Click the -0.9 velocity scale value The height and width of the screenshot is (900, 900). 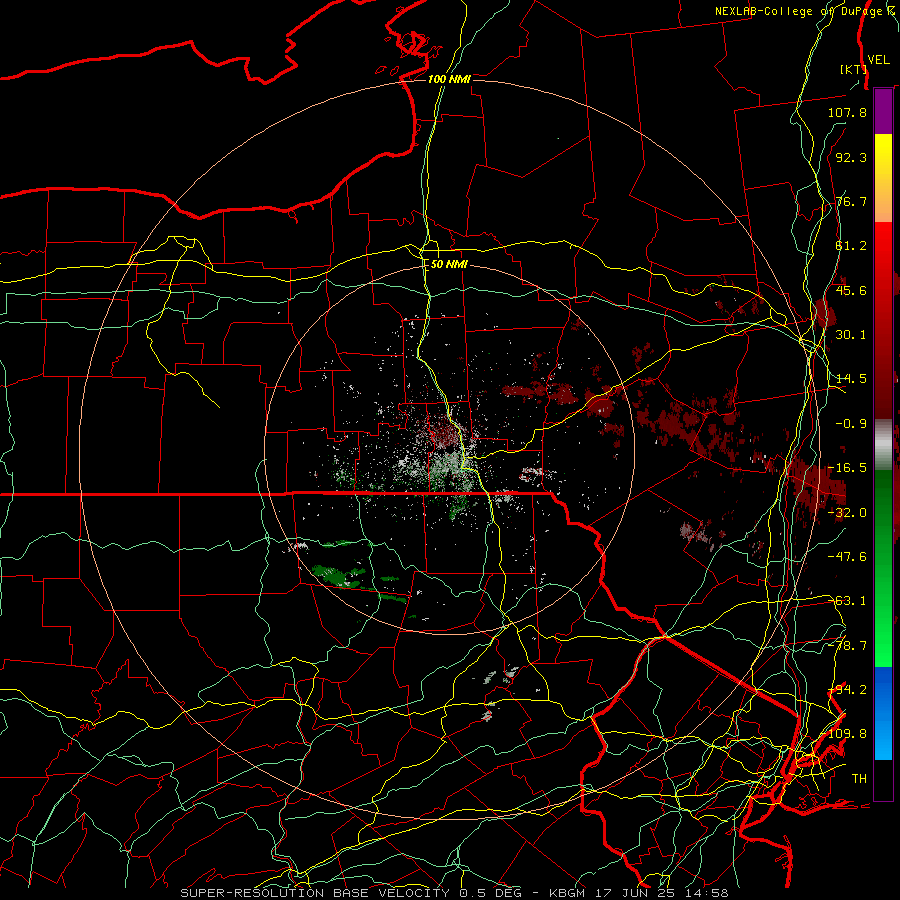[851, 424]
